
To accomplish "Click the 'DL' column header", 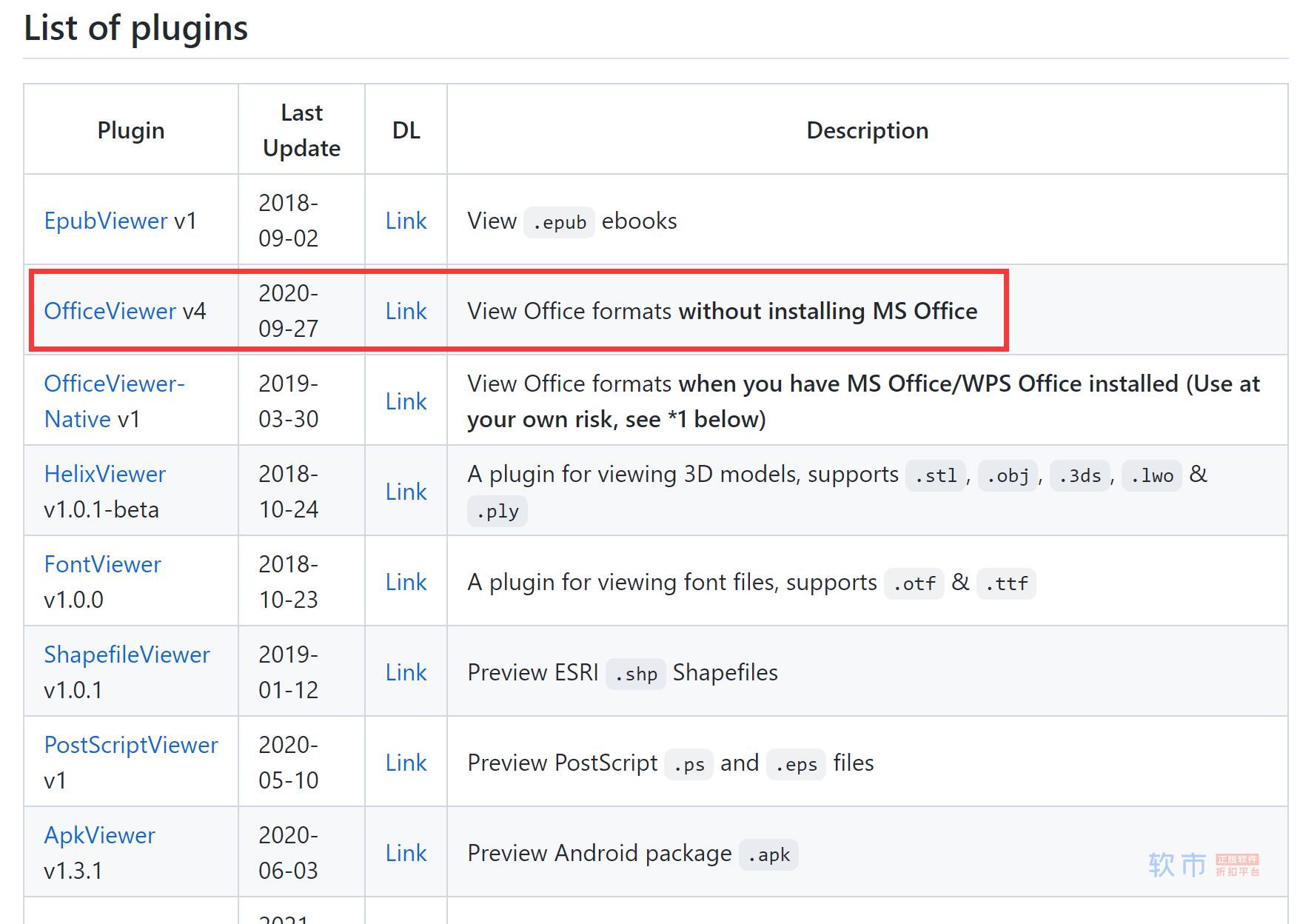I will [406, 130].
